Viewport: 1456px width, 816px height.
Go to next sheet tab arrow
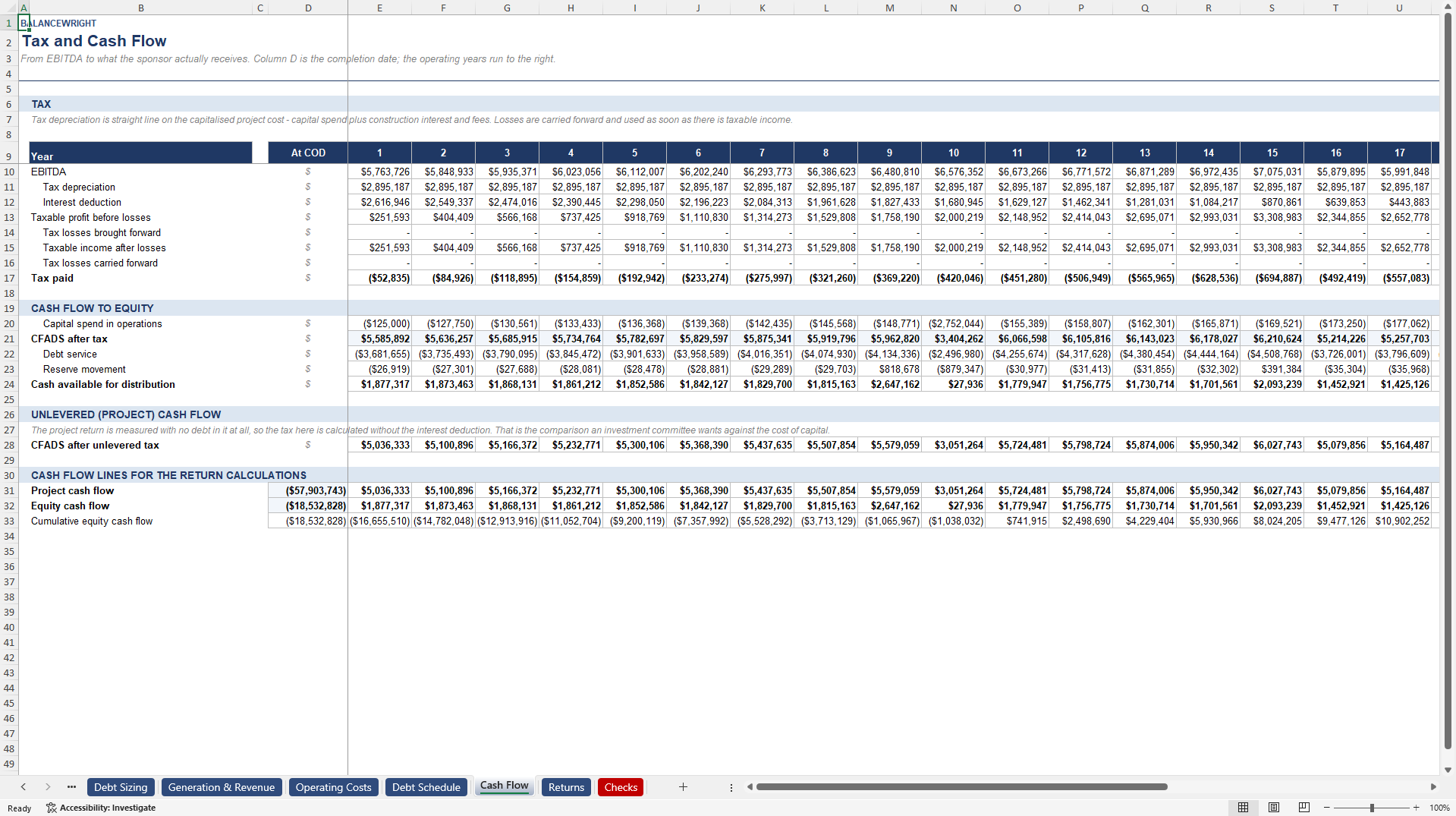(x=48, y=787)
